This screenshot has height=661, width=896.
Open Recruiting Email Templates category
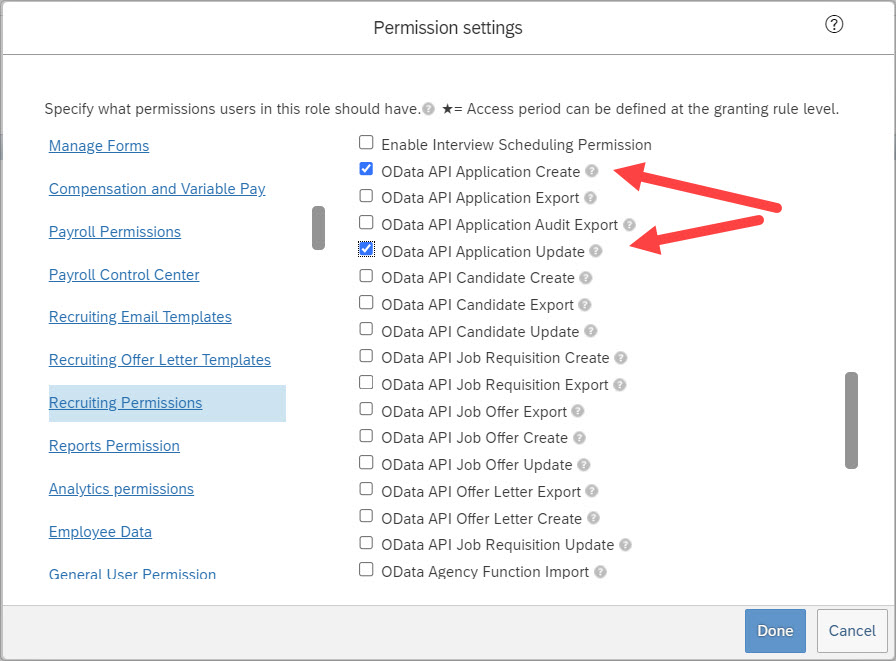[140, 317]
